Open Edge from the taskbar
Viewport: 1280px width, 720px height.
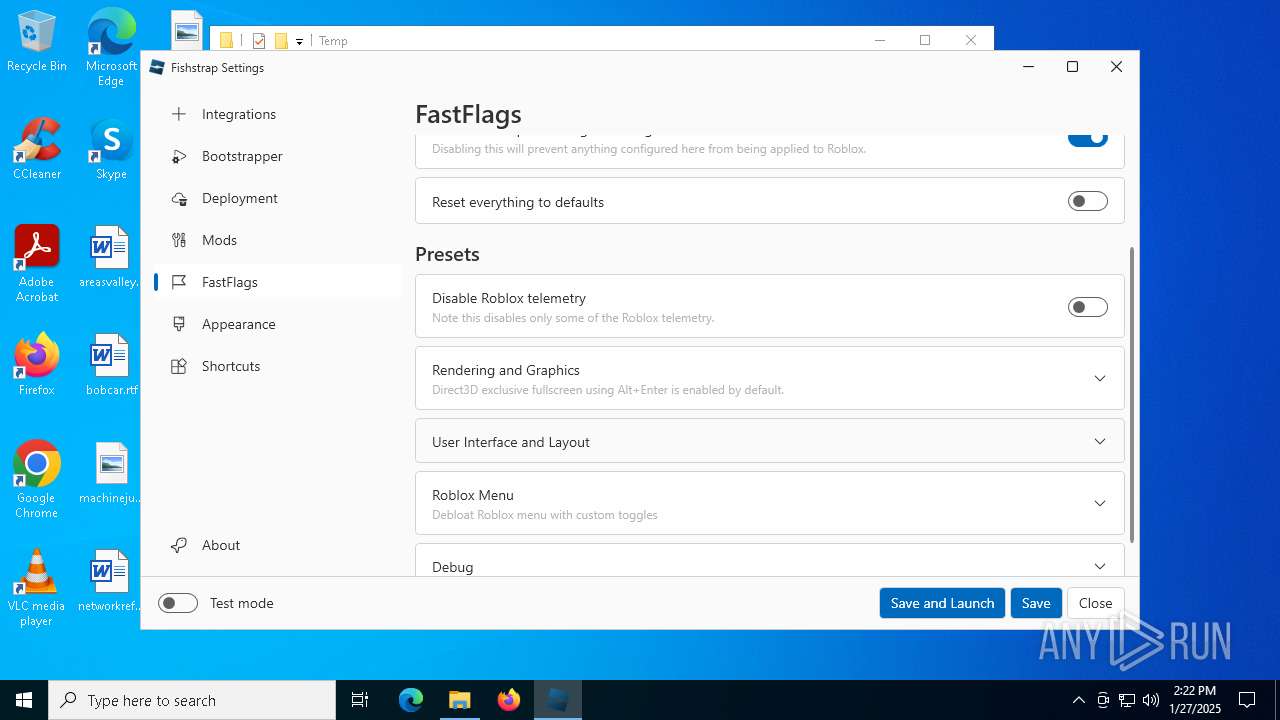coord(411,700)
